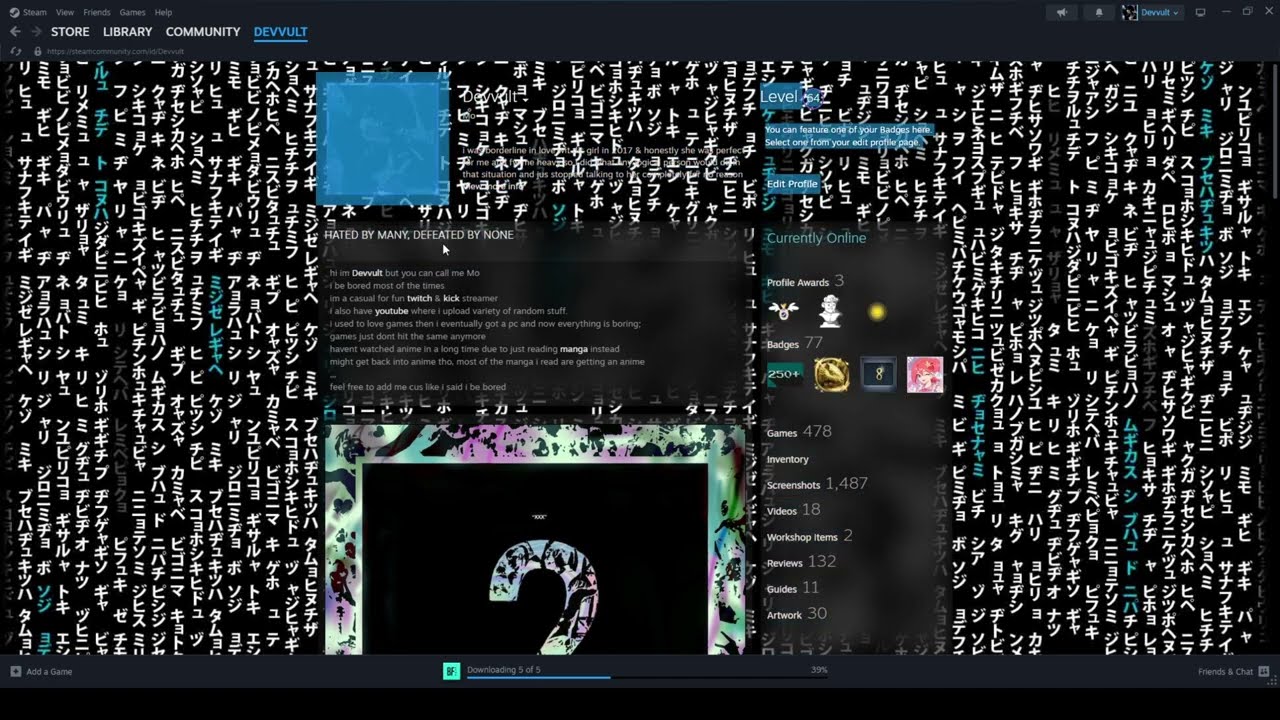Click the Edit Profile button
This screenshot has width=1280, height=720.
click(792, 184)
